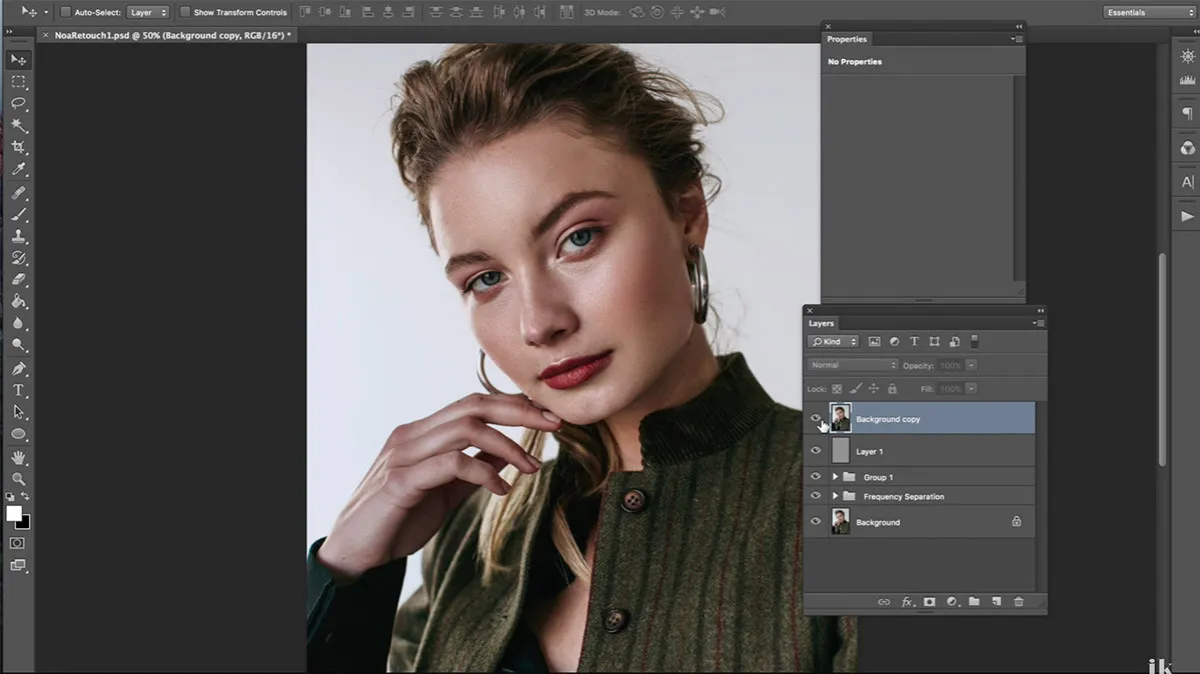Open the Essentials workspace dropdown
Screen dimensions: 1200x674
[1149, 12]
